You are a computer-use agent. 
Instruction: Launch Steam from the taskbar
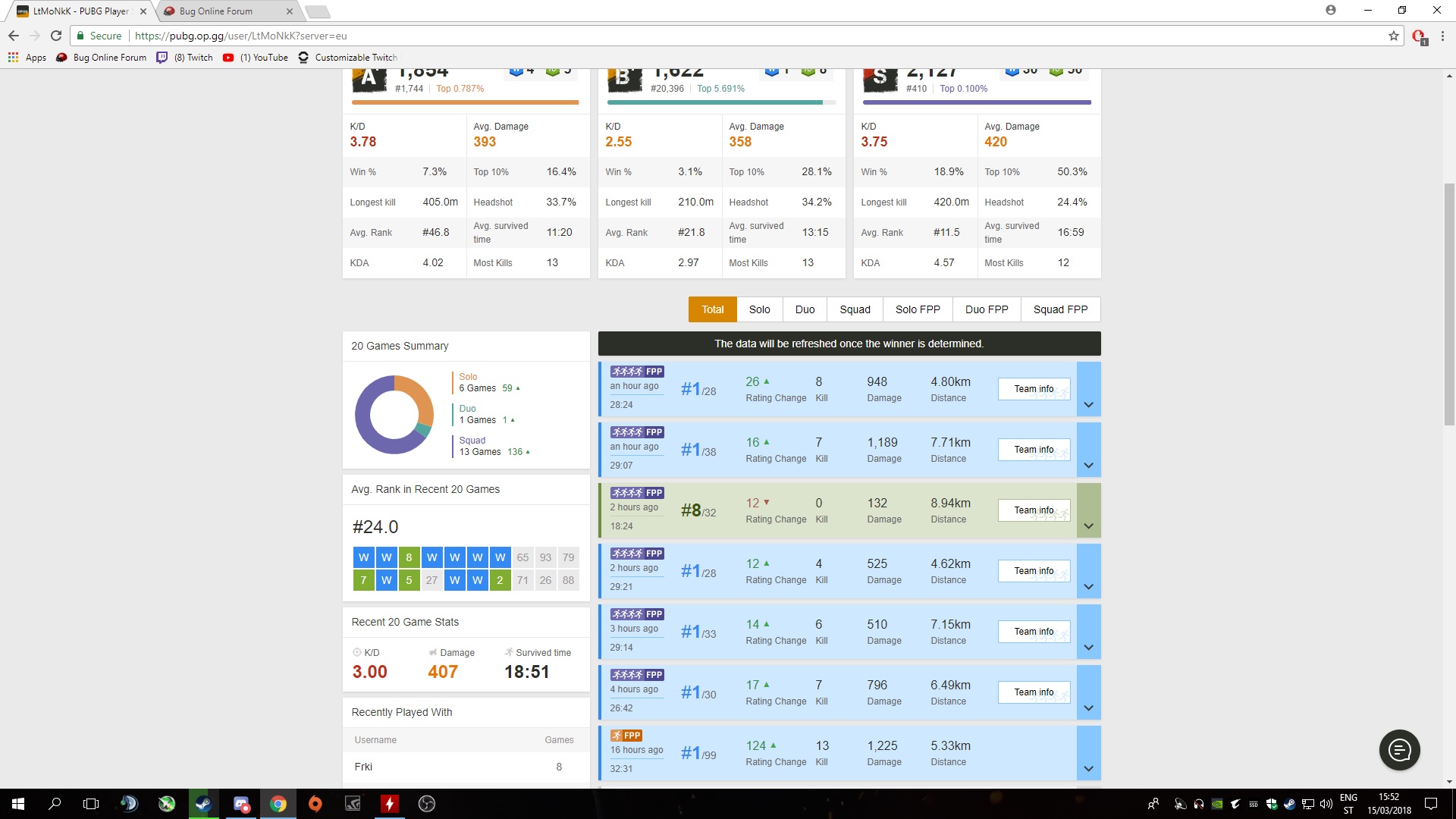click(203, 804)
